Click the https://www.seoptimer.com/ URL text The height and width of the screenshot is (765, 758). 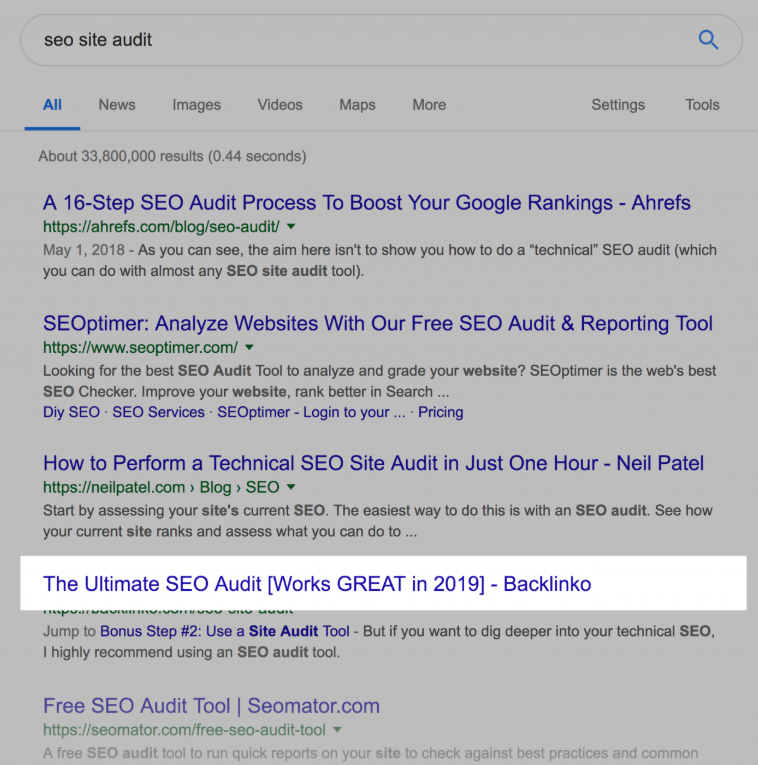pyautogui.click(x=140, y=347)
